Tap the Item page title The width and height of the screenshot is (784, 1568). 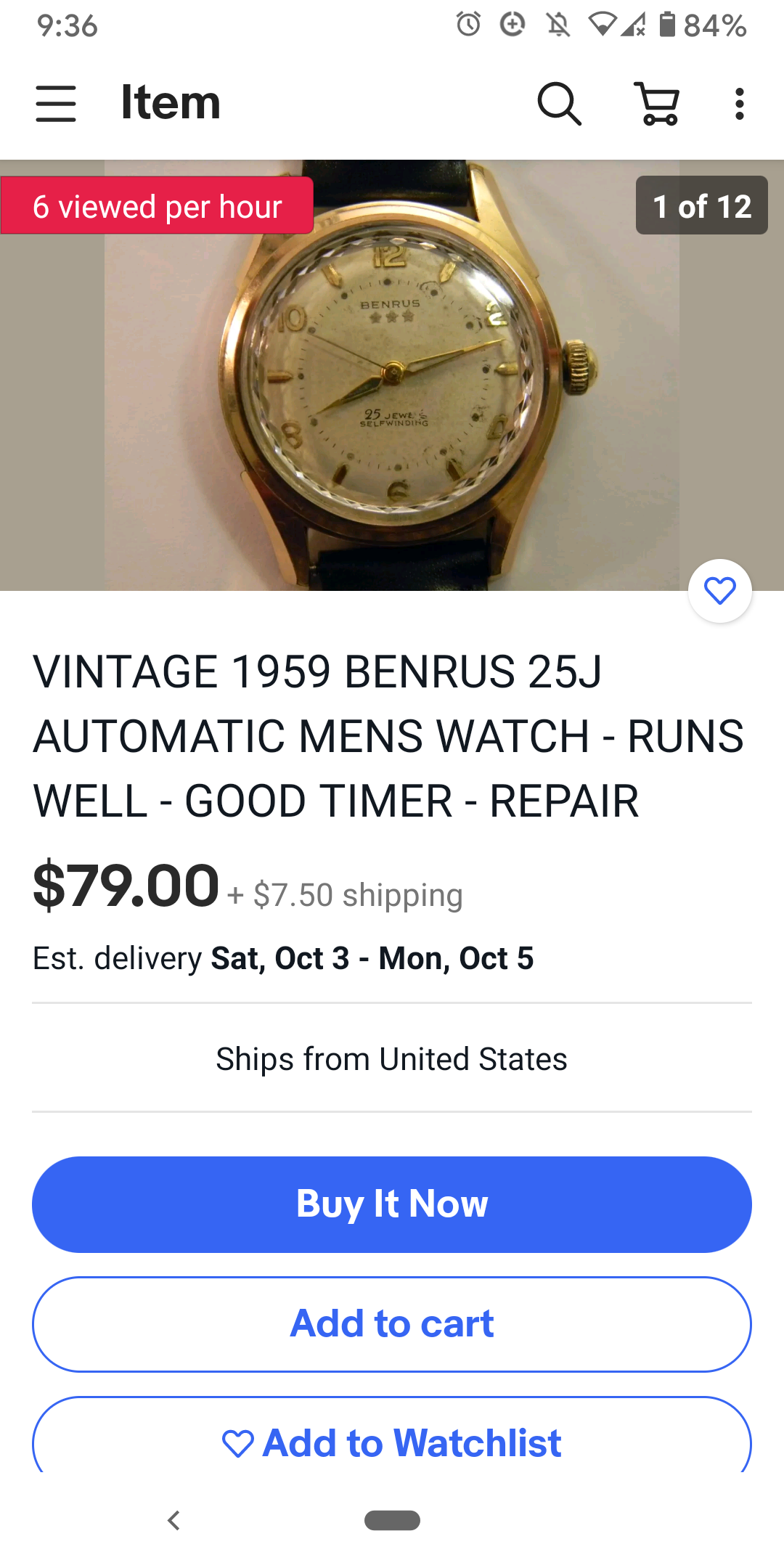[x=171, y=102]
